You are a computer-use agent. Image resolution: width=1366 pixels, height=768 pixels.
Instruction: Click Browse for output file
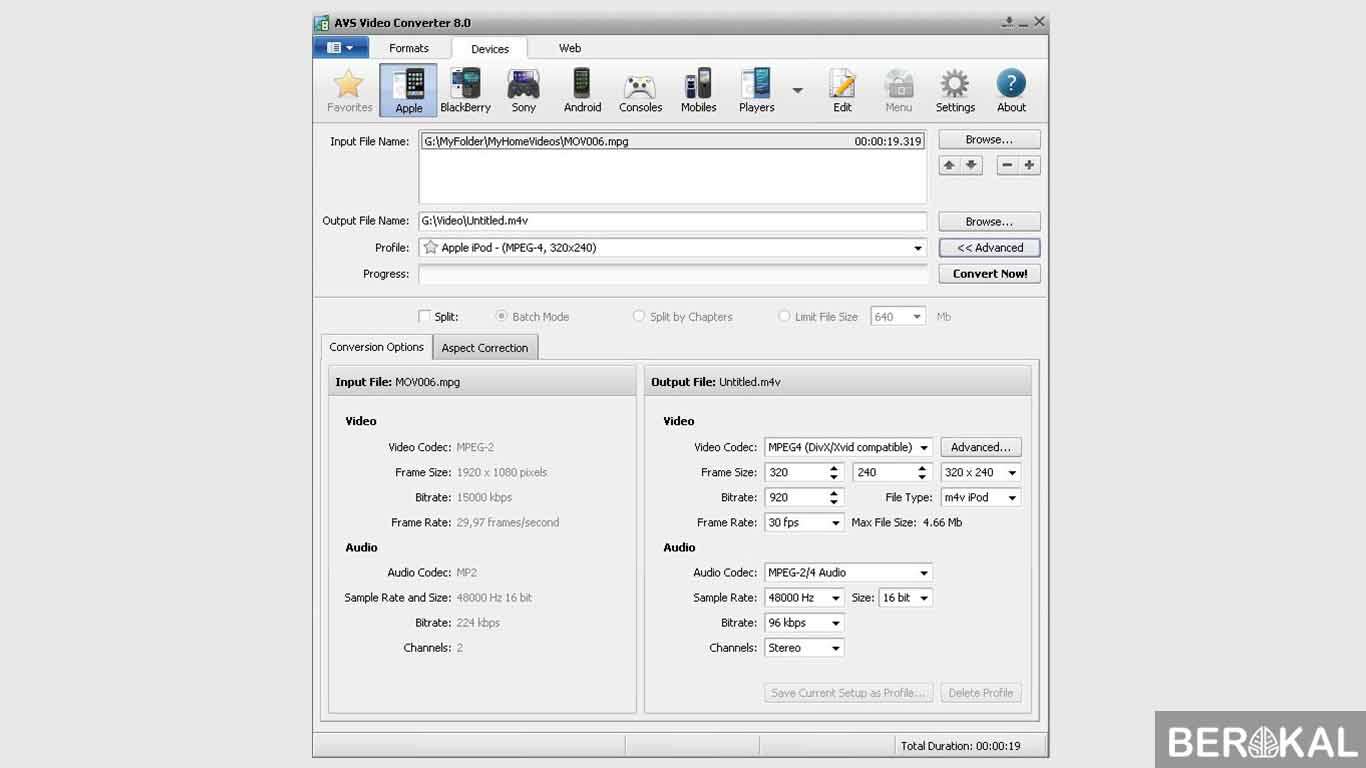tap(989, 221)
